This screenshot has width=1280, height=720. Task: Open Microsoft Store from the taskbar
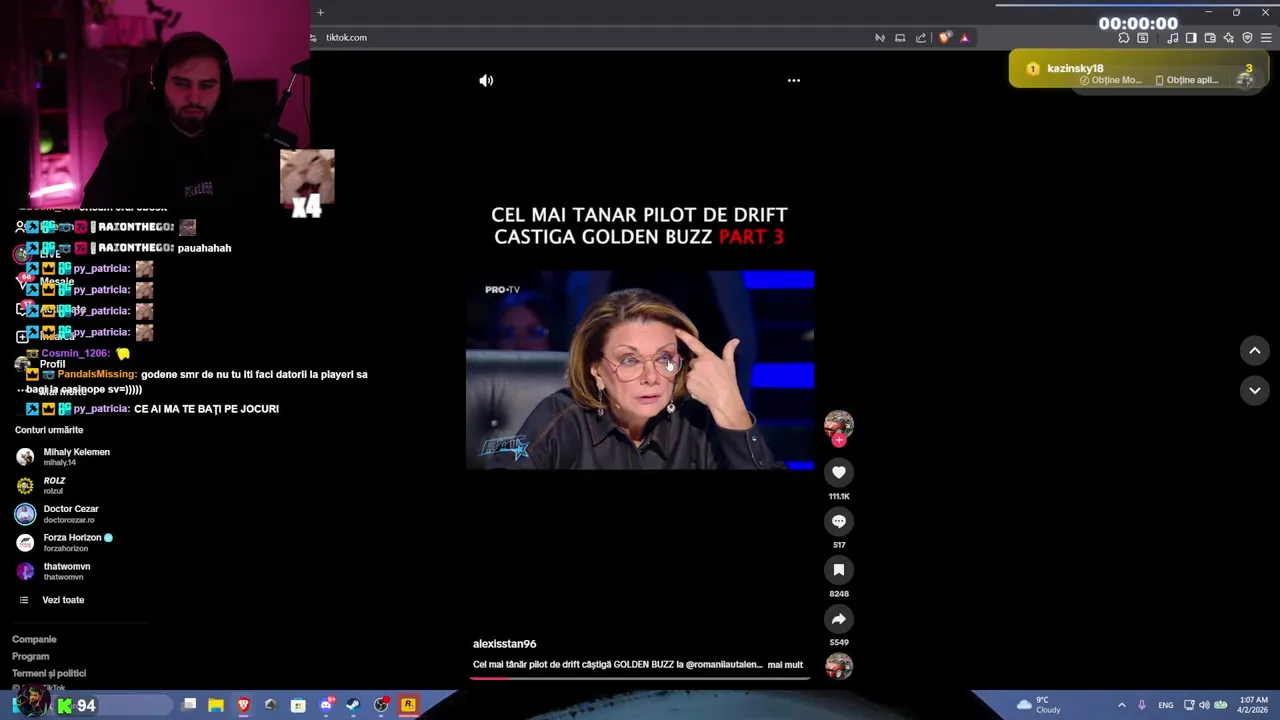click(x=298, y=705)
